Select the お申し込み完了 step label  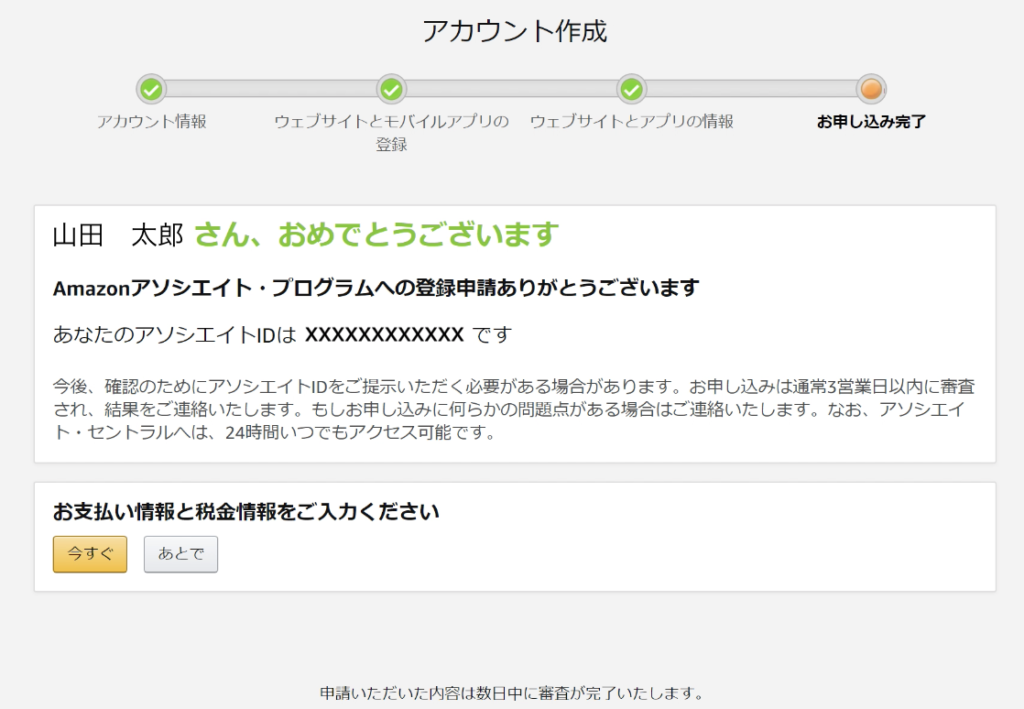[x=871, y=121]
